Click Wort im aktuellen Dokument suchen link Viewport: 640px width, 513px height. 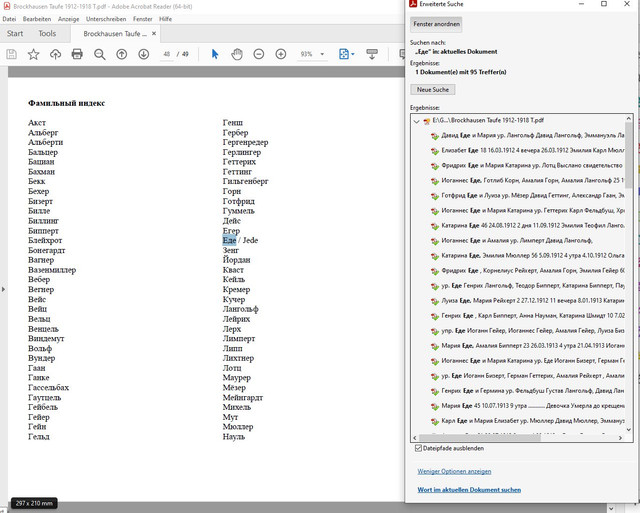tap(469, 490)
